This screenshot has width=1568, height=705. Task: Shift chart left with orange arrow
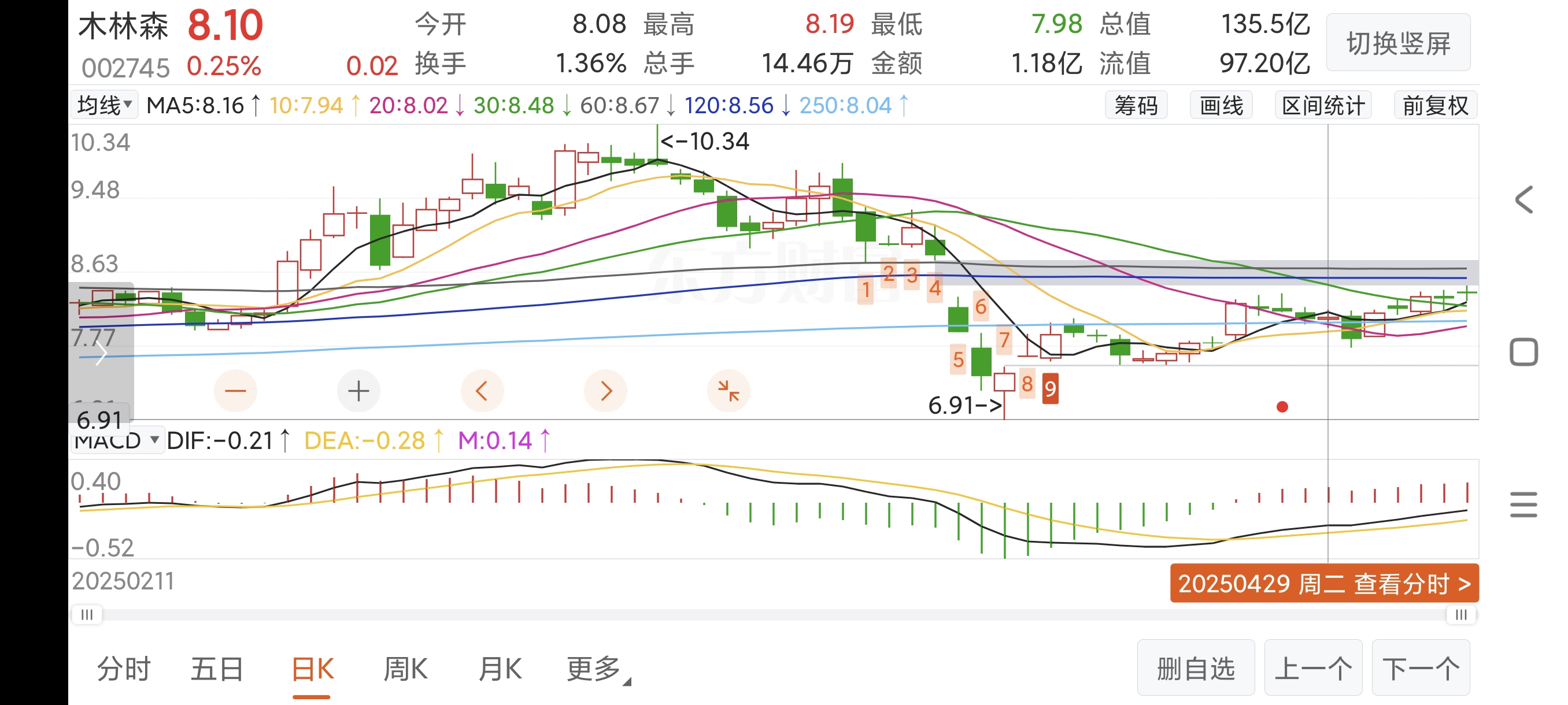point(482,391)
